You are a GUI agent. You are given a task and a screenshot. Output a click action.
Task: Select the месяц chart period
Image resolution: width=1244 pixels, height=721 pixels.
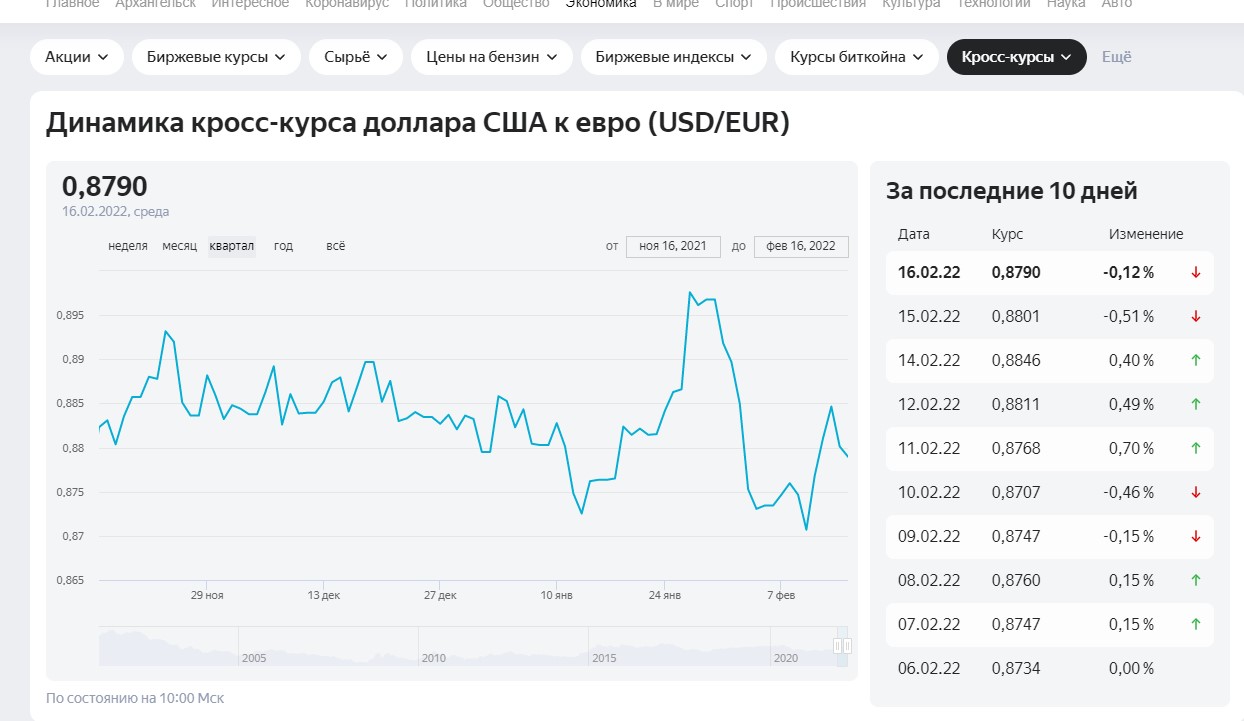point(180,246)
